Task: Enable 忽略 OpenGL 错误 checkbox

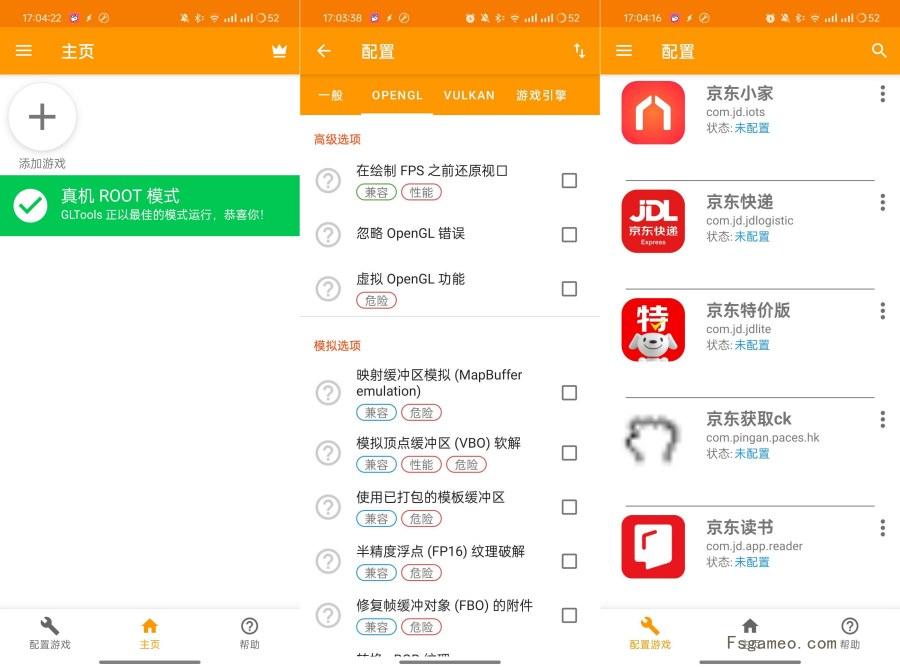Action: coord(569,234)
